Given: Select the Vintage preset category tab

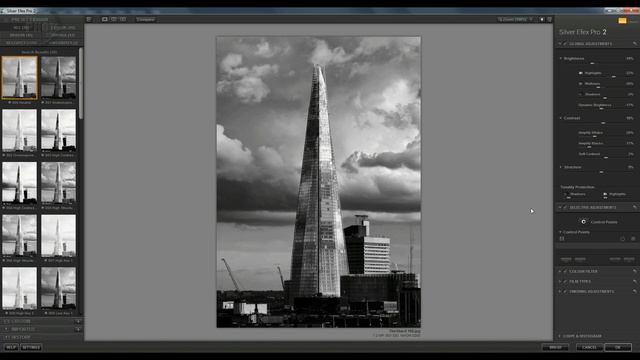Looking at the screenshot, I should tap(63, 35).
